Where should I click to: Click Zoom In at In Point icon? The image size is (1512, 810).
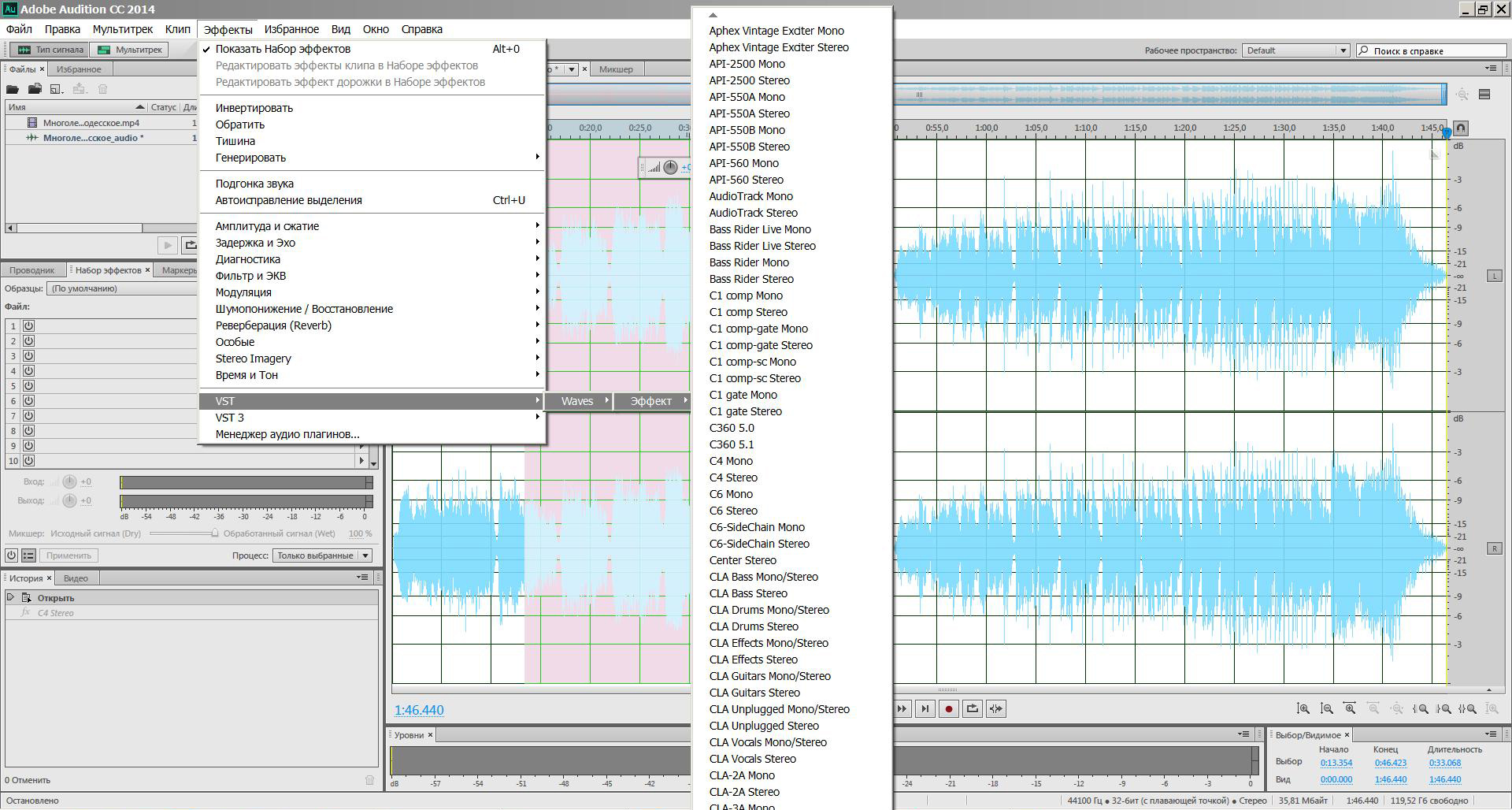1421,709
